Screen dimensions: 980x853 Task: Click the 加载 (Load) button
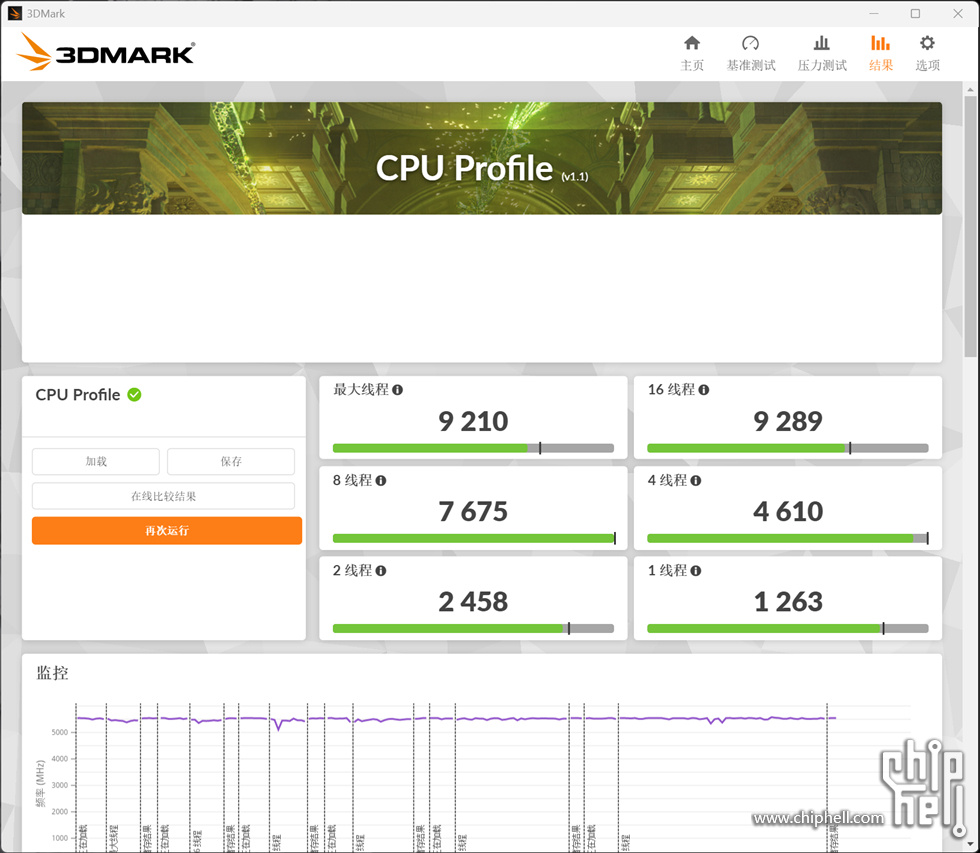(96, 461)
